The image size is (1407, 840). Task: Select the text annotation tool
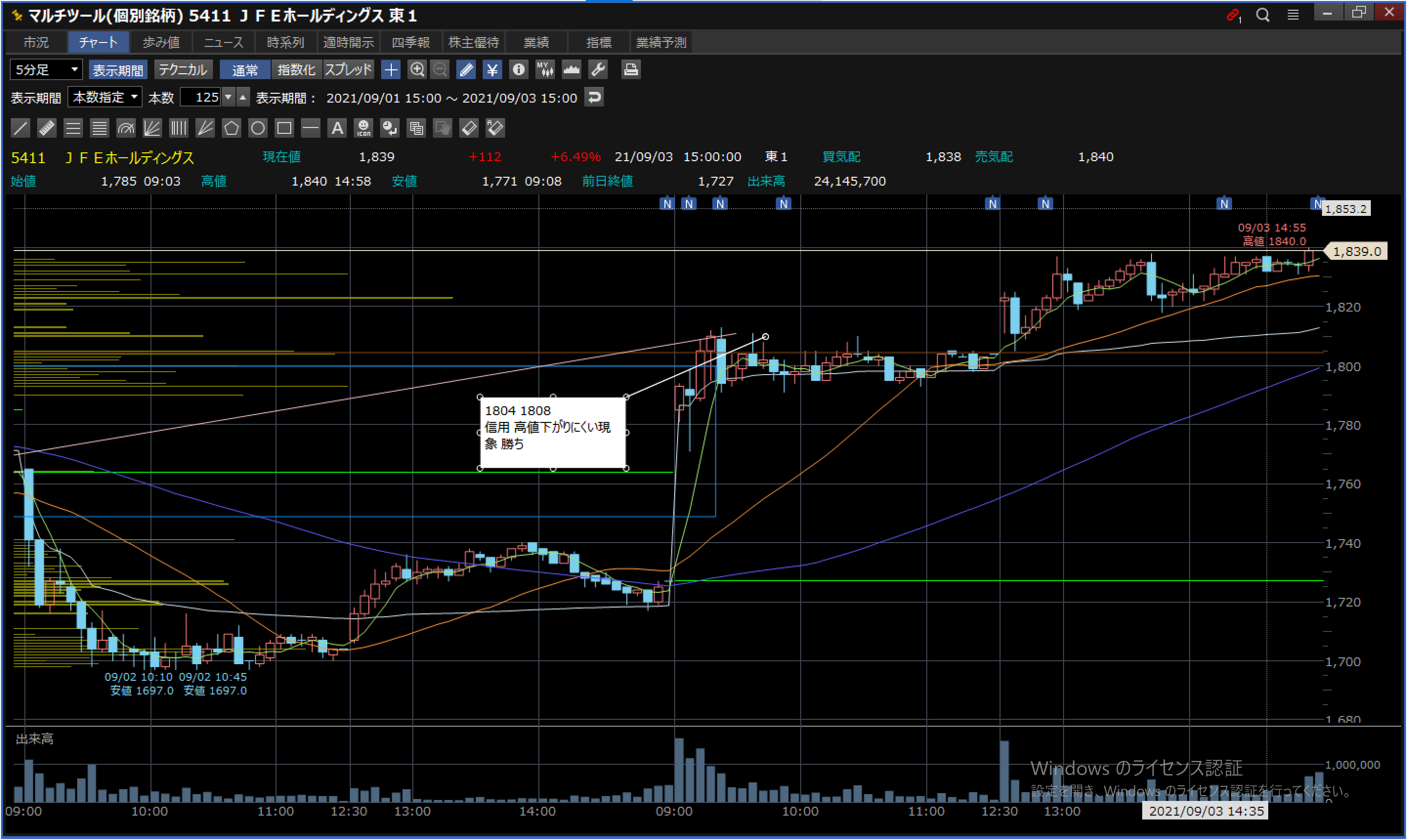pos(337,128)
